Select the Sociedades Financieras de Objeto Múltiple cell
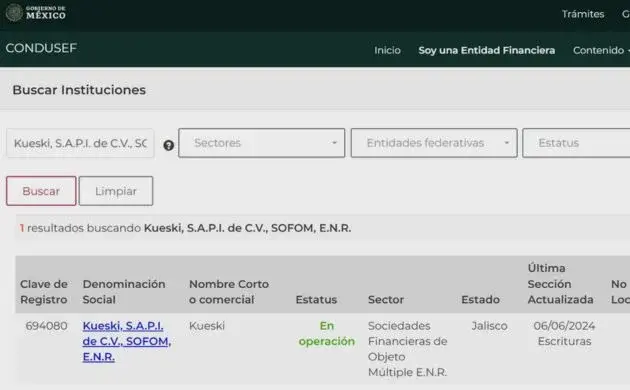This screenshot has width=630, height=390. (x=407, y=349)
